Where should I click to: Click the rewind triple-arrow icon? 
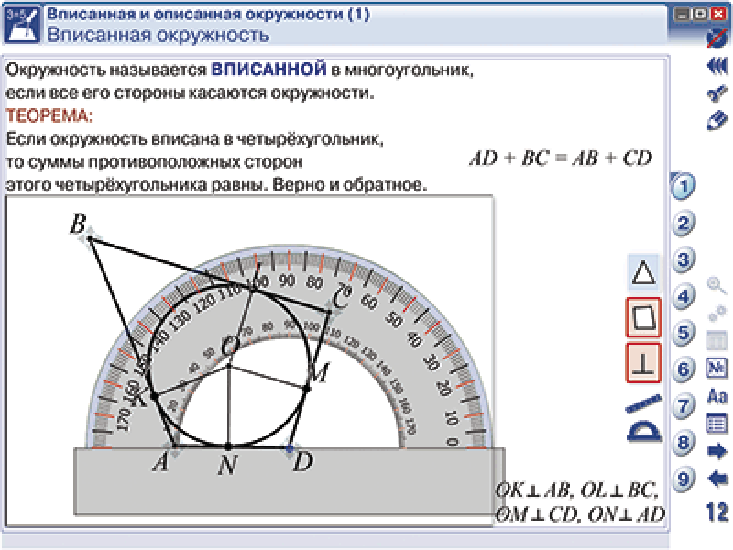tap(717, 65)
